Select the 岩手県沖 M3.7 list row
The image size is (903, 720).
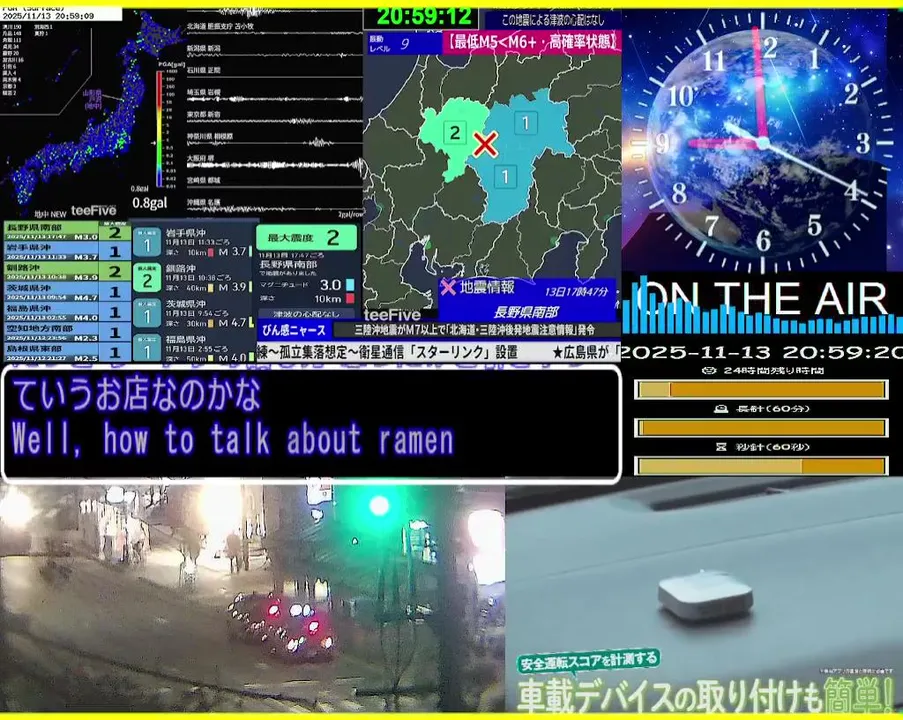tap(67, 252)
